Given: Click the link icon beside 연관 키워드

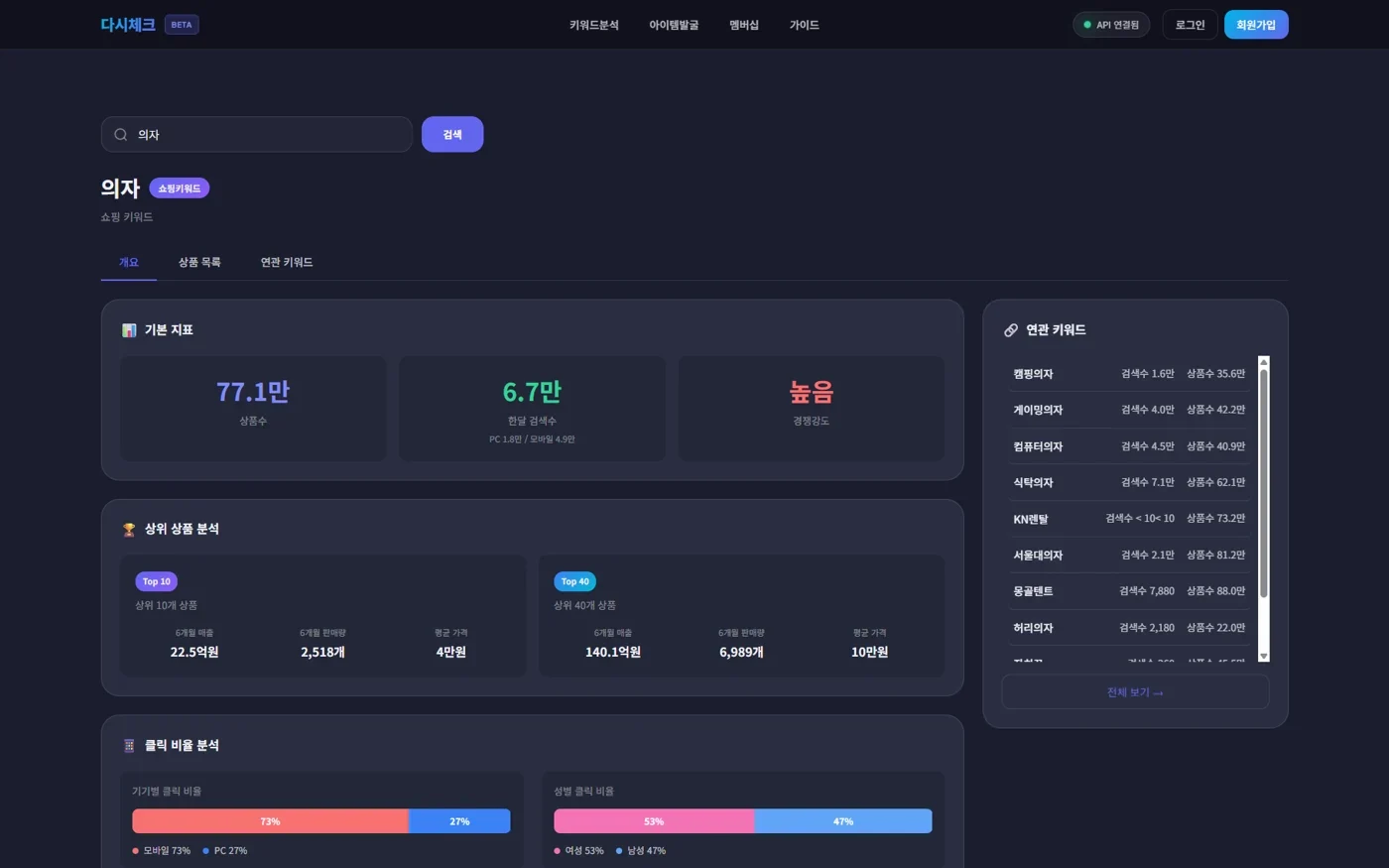Looking at the screenshot, I should click(1011, 330).
